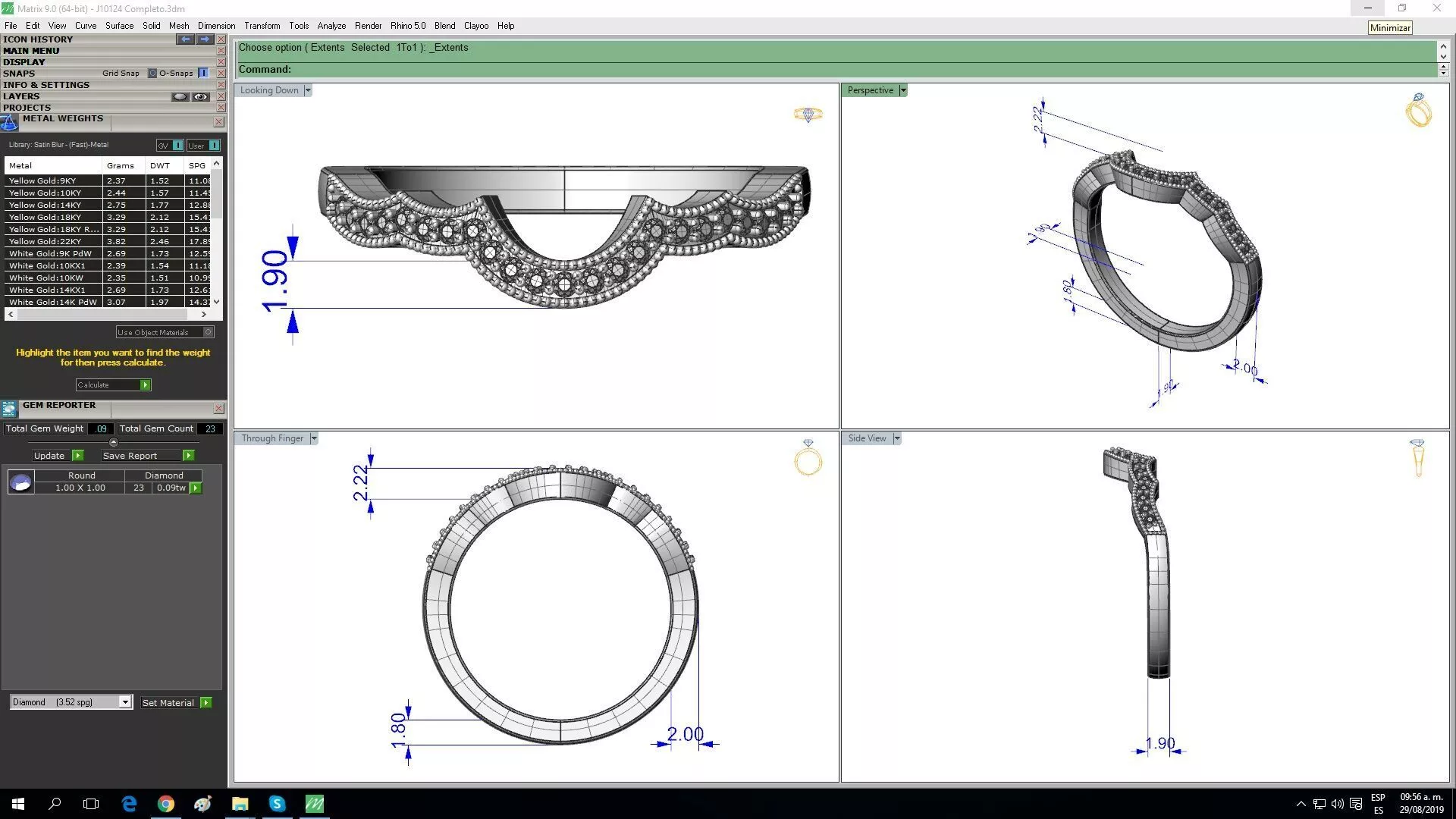This screenshot has width=1456, height=819.
Task: Click the round diamond gem thumbnail
Action: point(20,482)
